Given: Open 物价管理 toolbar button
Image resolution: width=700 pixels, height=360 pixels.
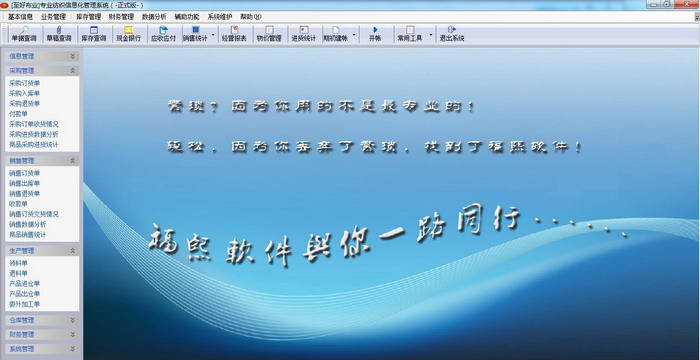Looking at the screenshot, I should (x=269, y=34).
